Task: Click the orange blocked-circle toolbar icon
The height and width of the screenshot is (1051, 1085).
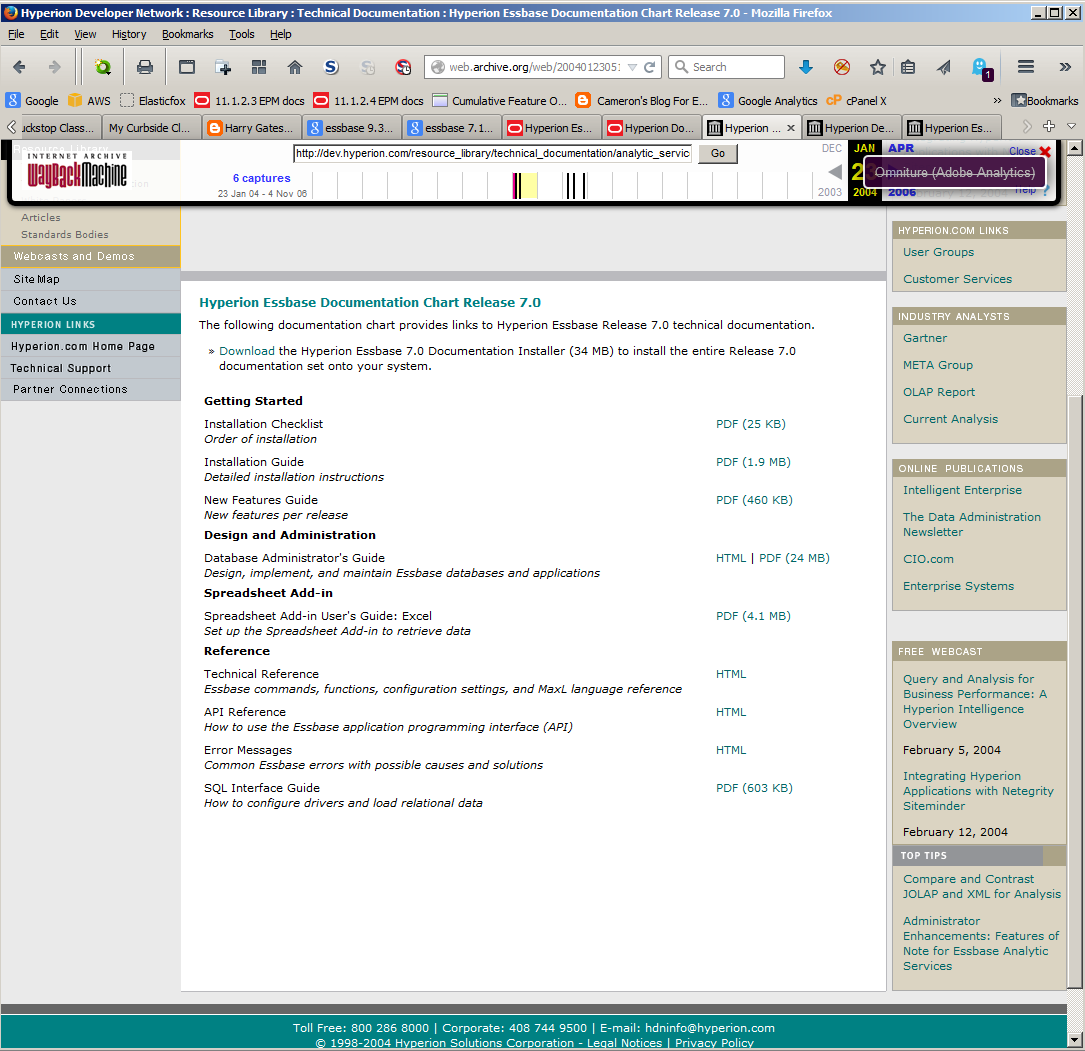Action: [x=841, y=67]
